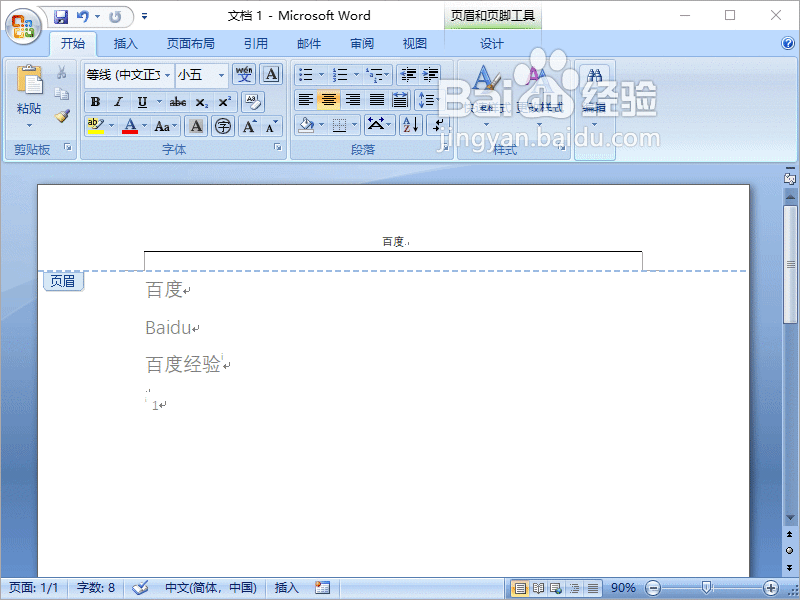The width and height of the screenshot is (800, 600).
Task: Click the Paste clipboard icon
Action: (29, 80)
